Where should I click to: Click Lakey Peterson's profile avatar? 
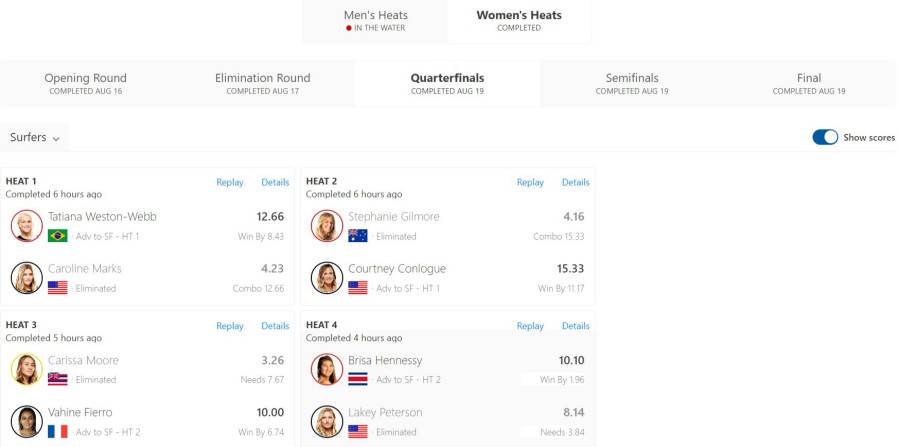coord(327,421)
